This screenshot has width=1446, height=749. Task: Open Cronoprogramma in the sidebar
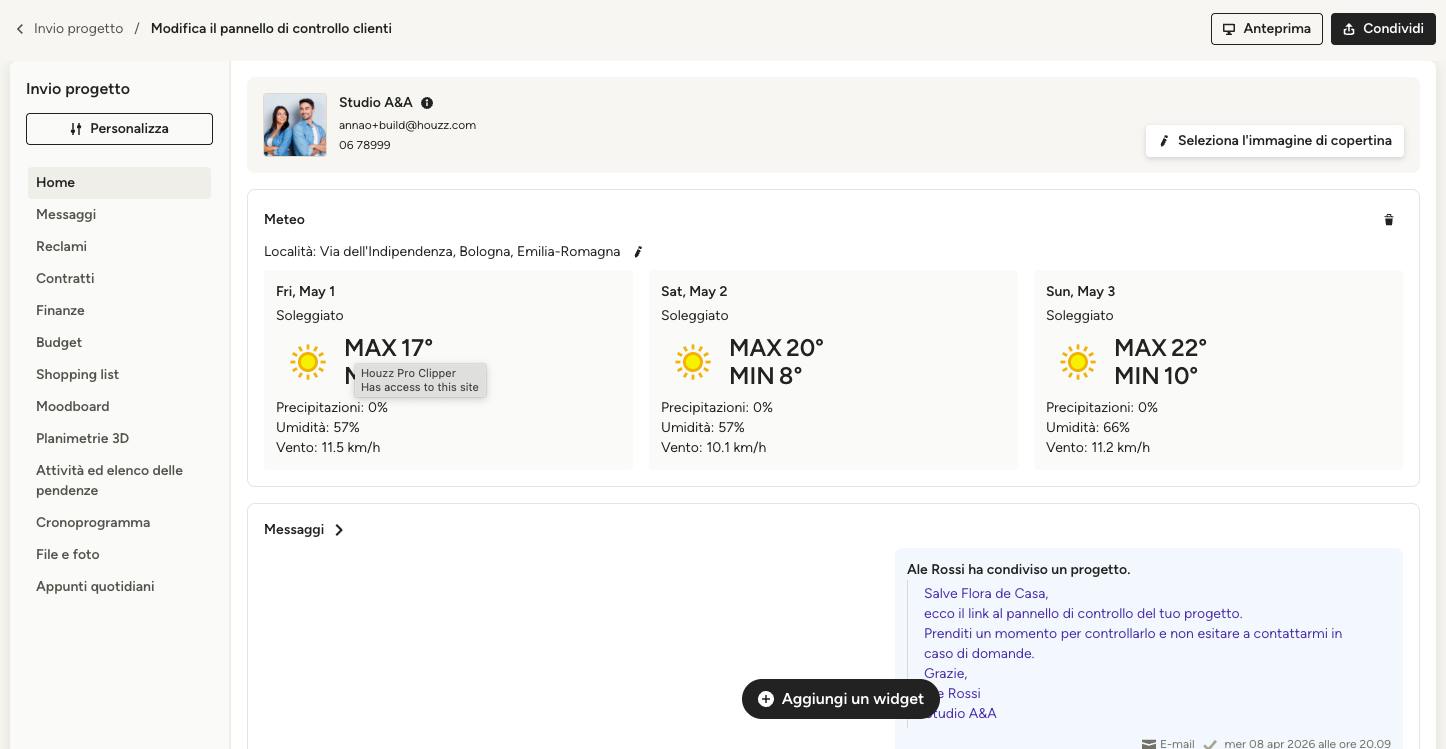[93, 523]
